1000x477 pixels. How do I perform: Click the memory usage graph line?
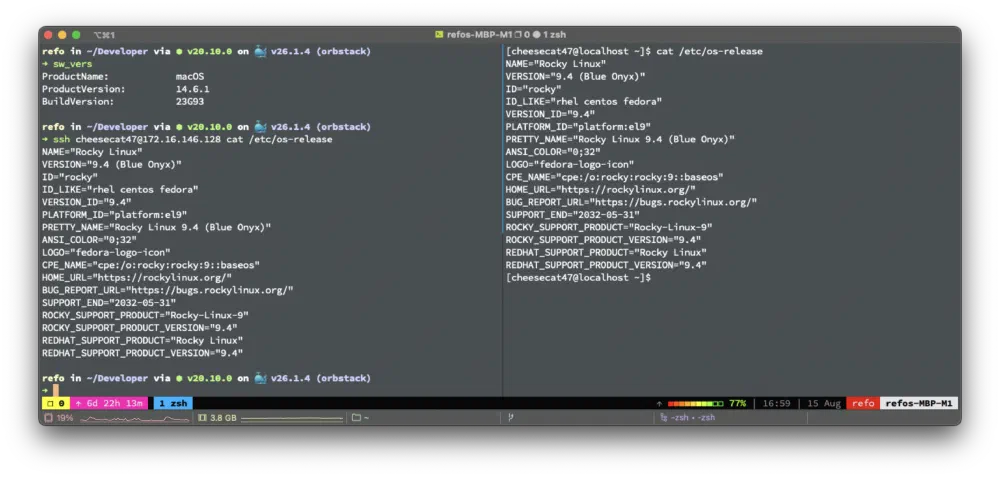point(290,418)
